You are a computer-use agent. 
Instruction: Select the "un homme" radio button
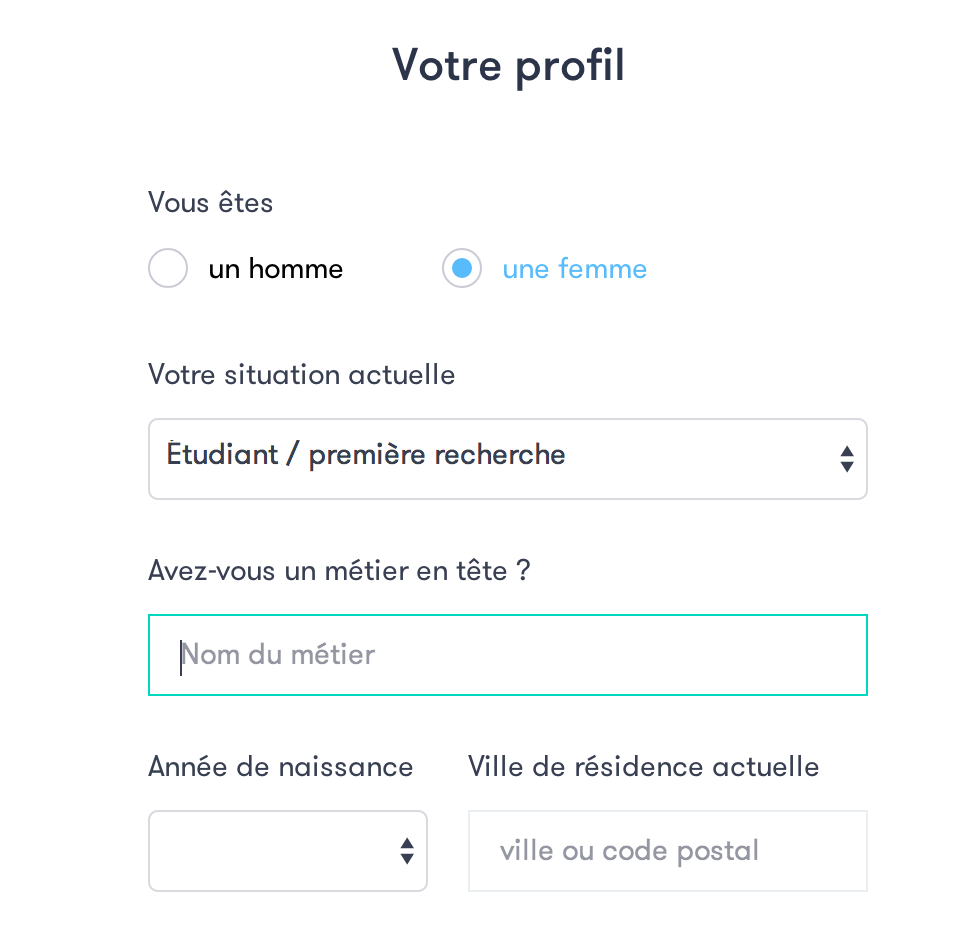click(x=168, y=269)
